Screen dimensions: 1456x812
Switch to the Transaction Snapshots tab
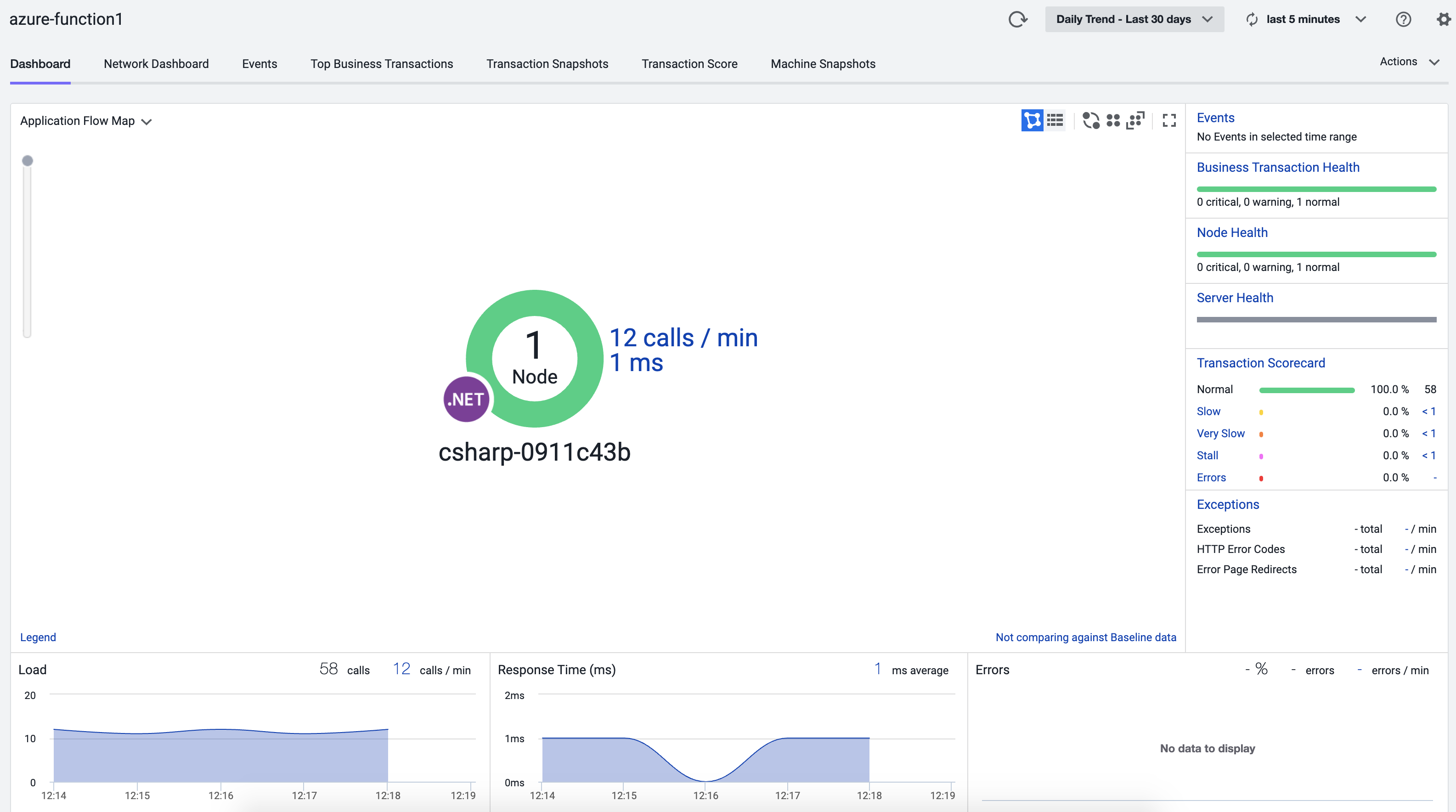[x=547, y=64]
